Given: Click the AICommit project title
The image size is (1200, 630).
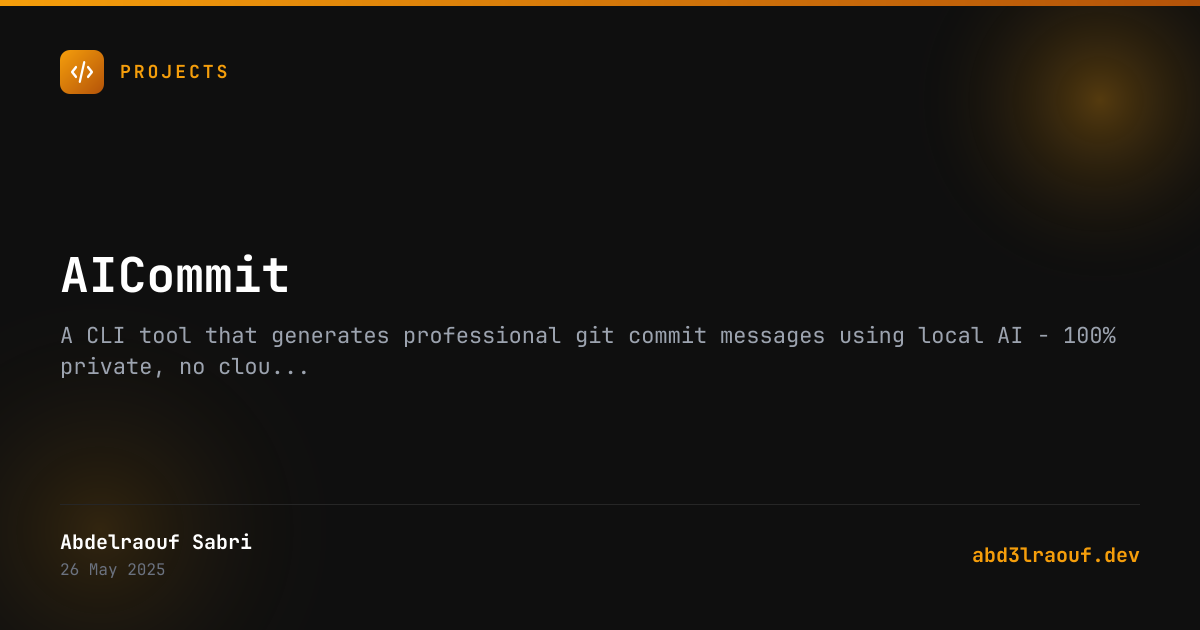Looking at the screenshot, I should coord(175,275).
